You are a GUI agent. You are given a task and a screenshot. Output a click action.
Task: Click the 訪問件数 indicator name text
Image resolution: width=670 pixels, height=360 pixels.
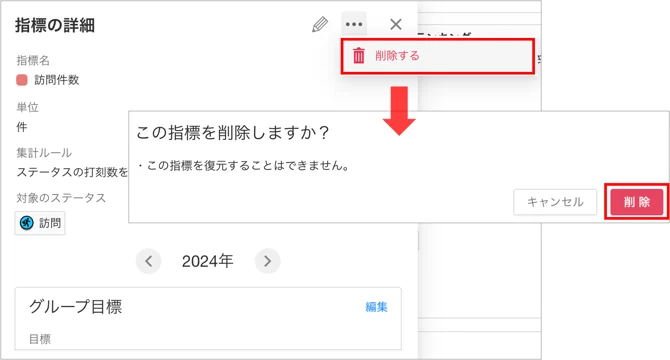click(57, 80)
